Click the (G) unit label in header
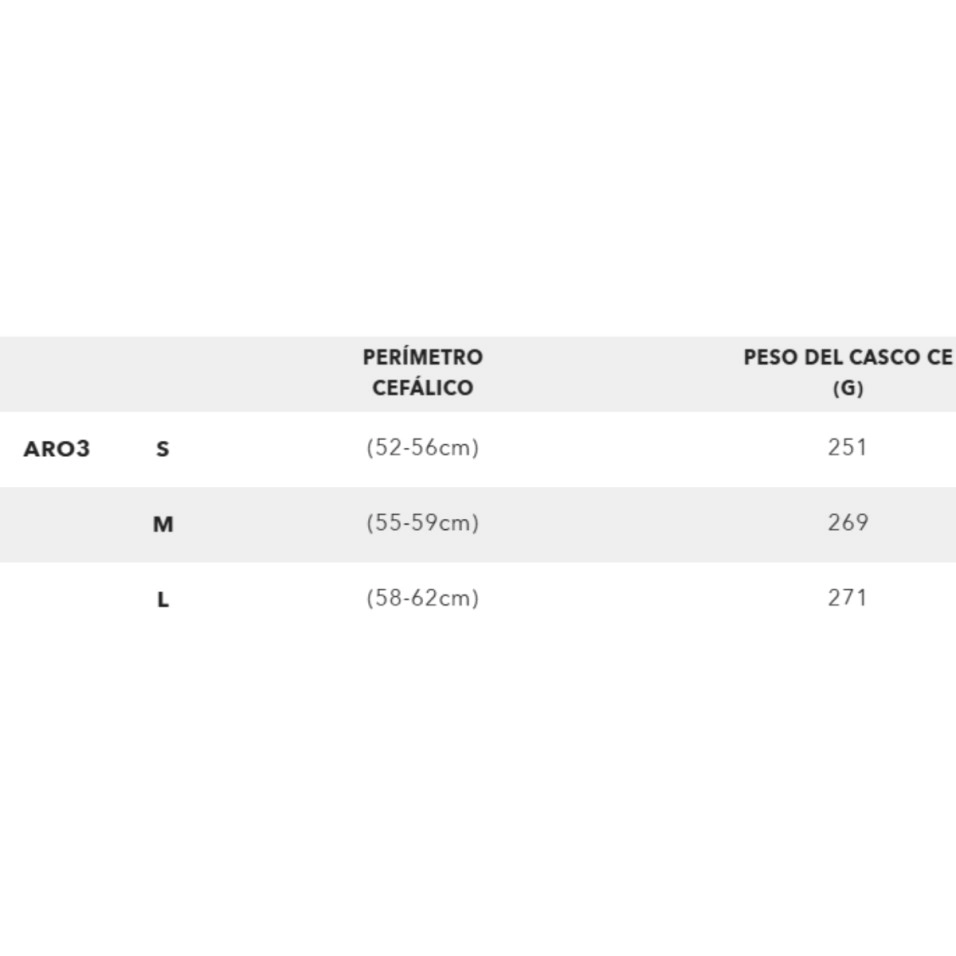This screenshot has width=956, height=956. (x=847, y=388)
